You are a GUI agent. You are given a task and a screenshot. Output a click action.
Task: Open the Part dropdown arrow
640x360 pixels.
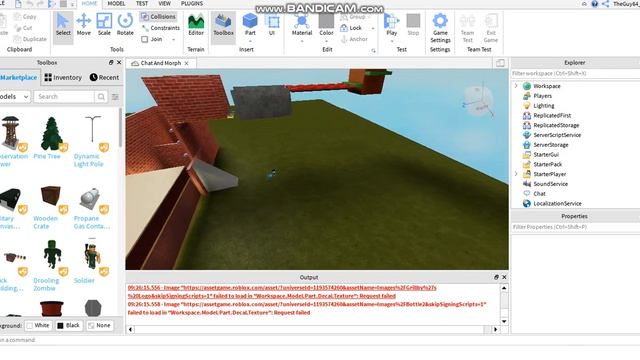click(250, 41)
